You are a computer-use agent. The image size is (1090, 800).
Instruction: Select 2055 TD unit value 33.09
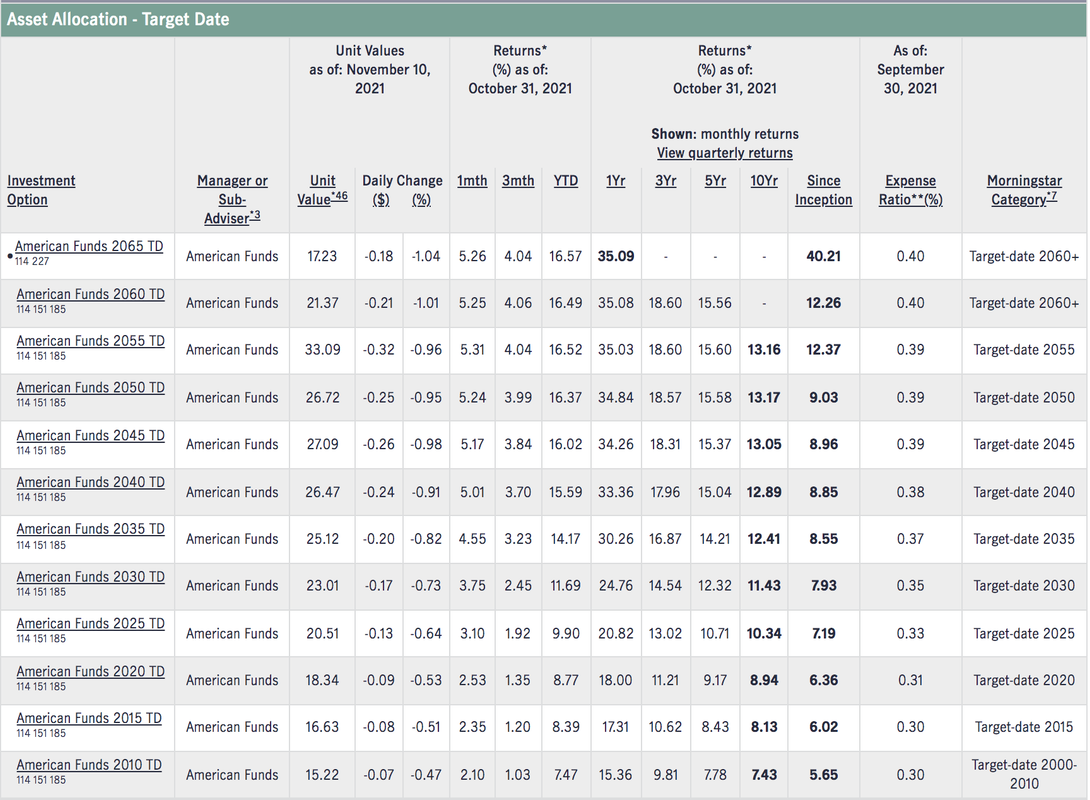pos(323,350)
